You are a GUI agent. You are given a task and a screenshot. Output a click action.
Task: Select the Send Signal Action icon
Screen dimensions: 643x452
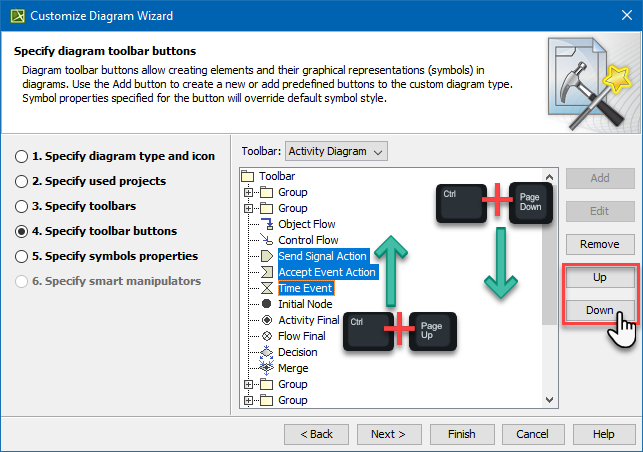point(267,256)
